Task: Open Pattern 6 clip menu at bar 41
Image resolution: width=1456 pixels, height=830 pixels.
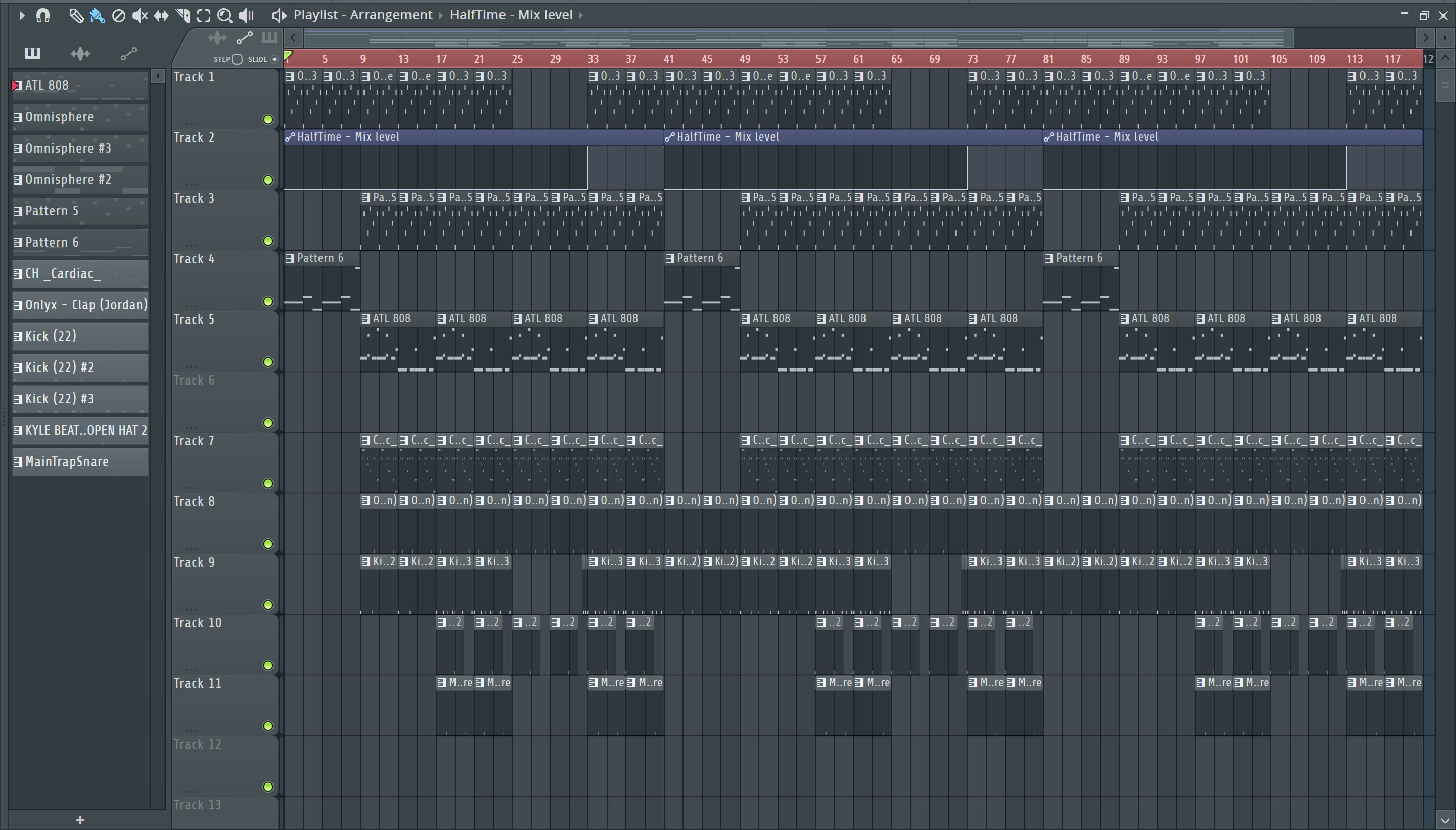Action: [670, 258]
